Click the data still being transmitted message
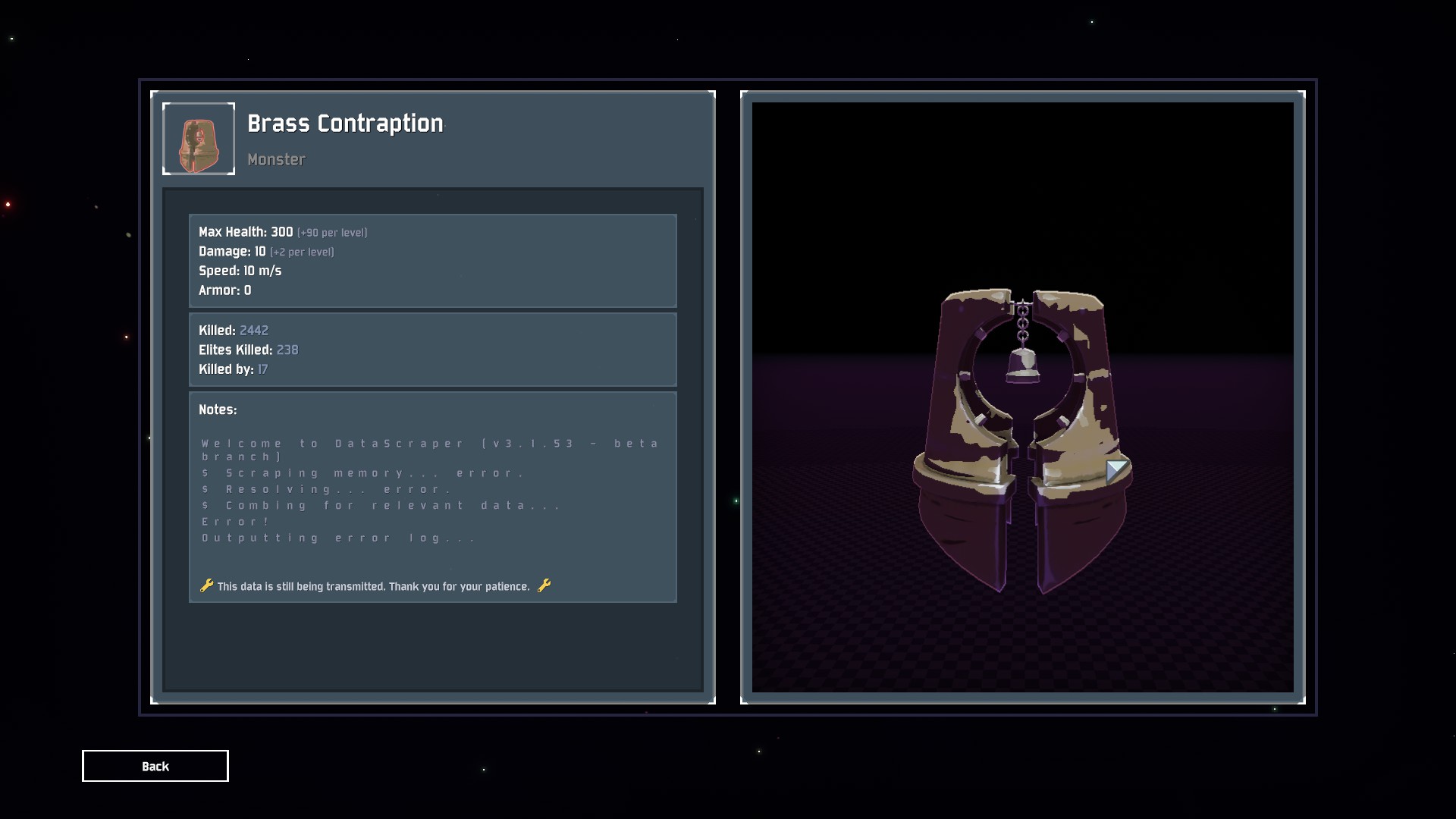The height and width of the screenshot is (819, 1456). click(x=373, y=586)
